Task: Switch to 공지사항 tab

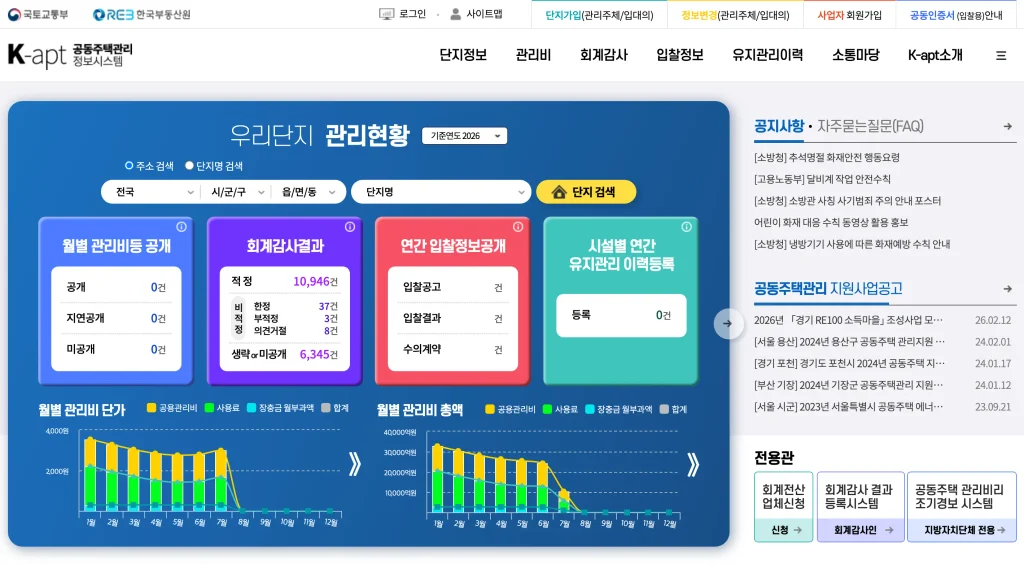Action: pyautogui.click(x=778, y=127)
